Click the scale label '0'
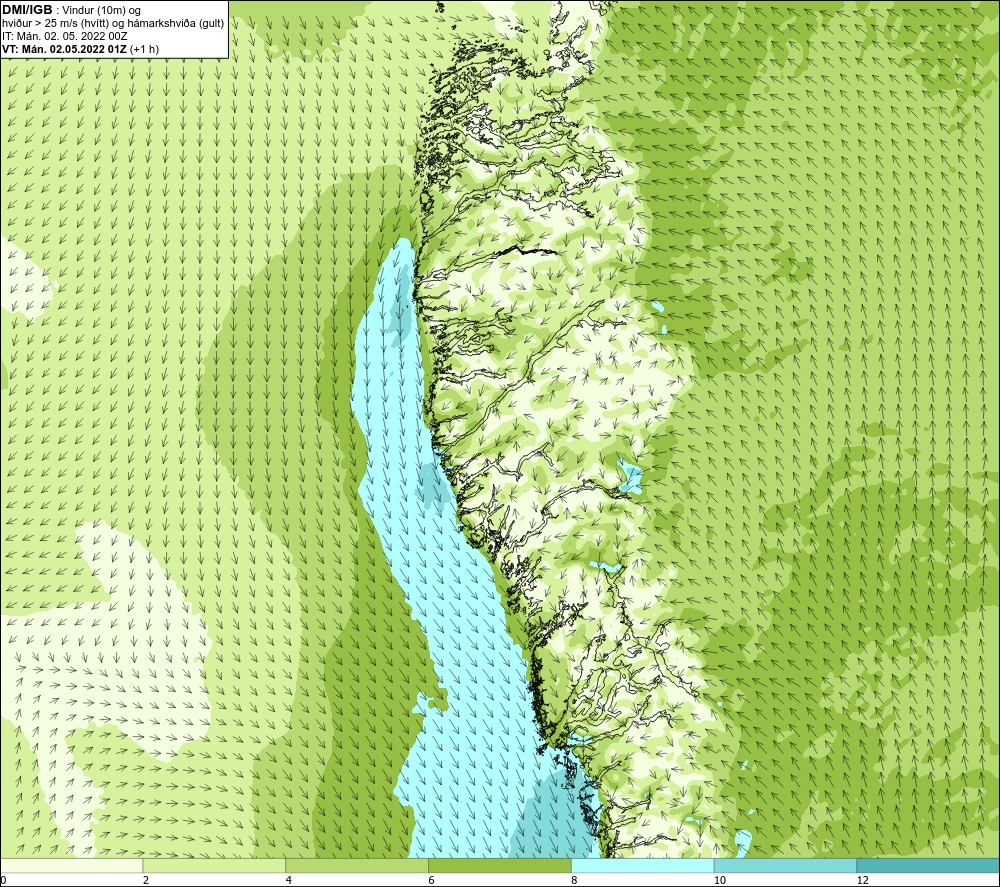1000x887 pixels. [3, 880]
